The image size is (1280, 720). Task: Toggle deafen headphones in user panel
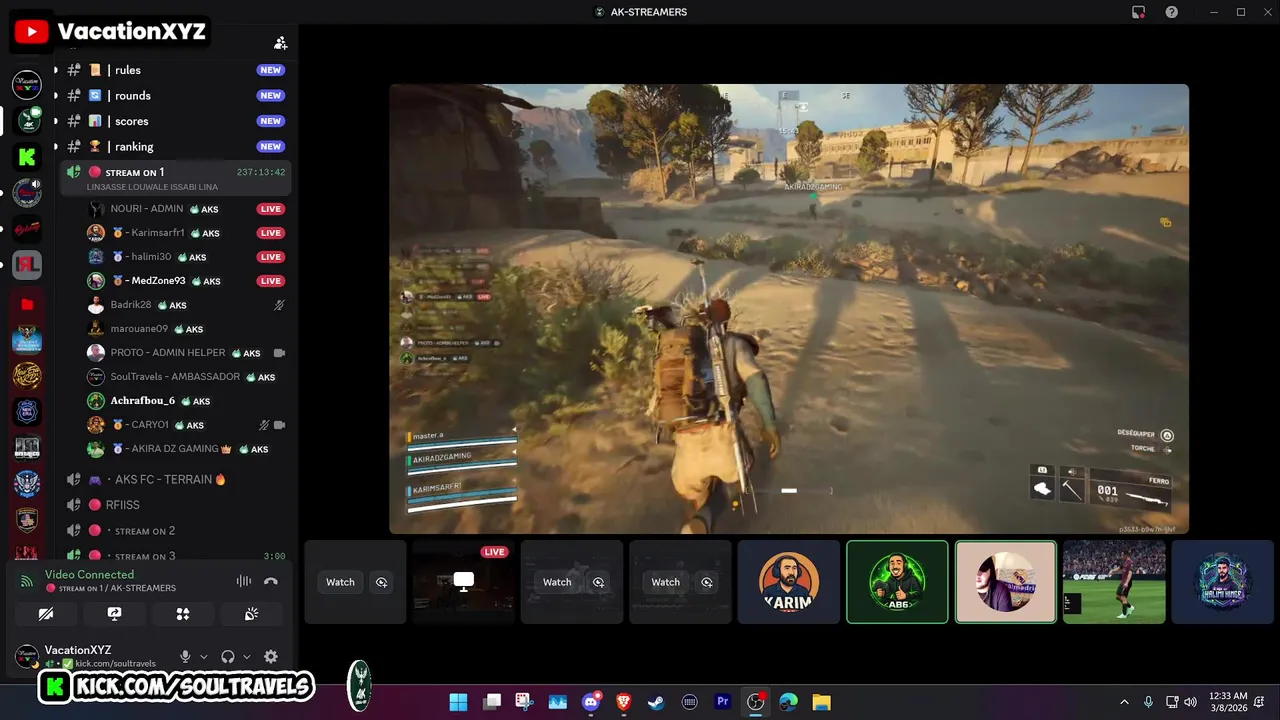click(228, 657)
